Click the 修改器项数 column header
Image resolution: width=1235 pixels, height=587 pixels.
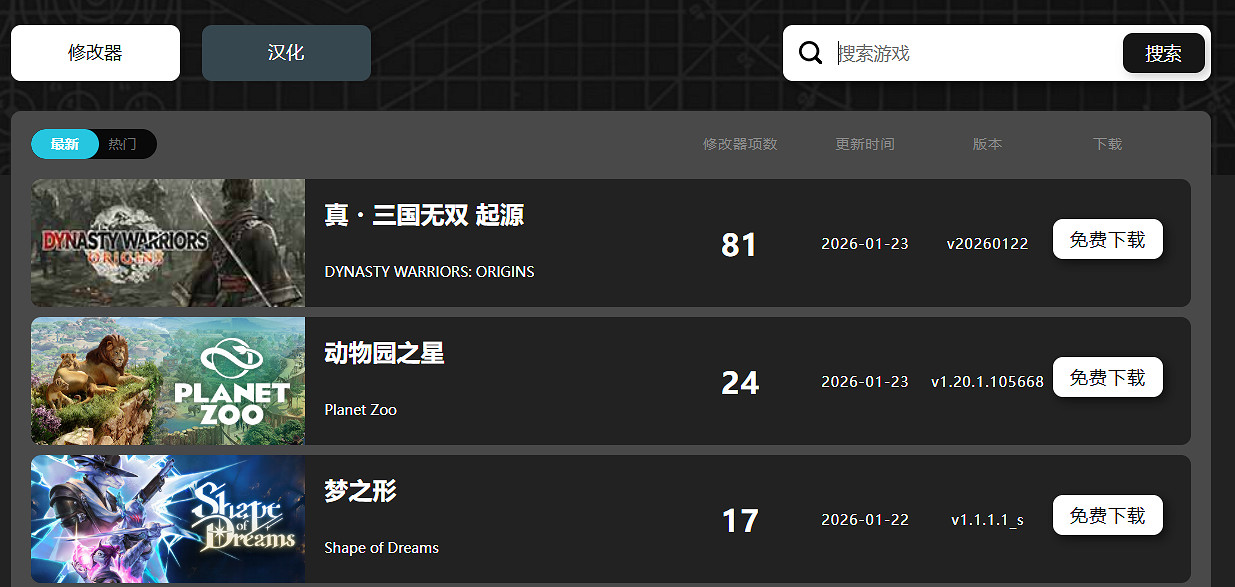point(740,144)
